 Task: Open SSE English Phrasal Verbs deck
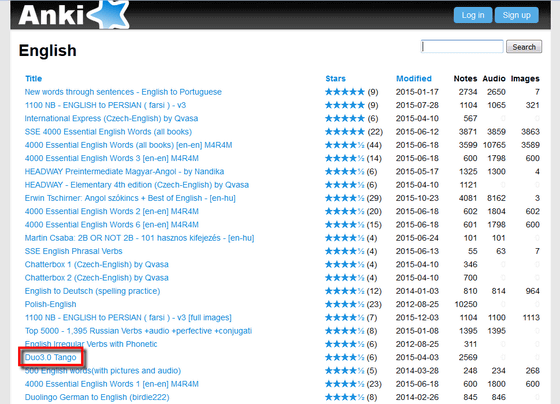[x=73, y=251]
